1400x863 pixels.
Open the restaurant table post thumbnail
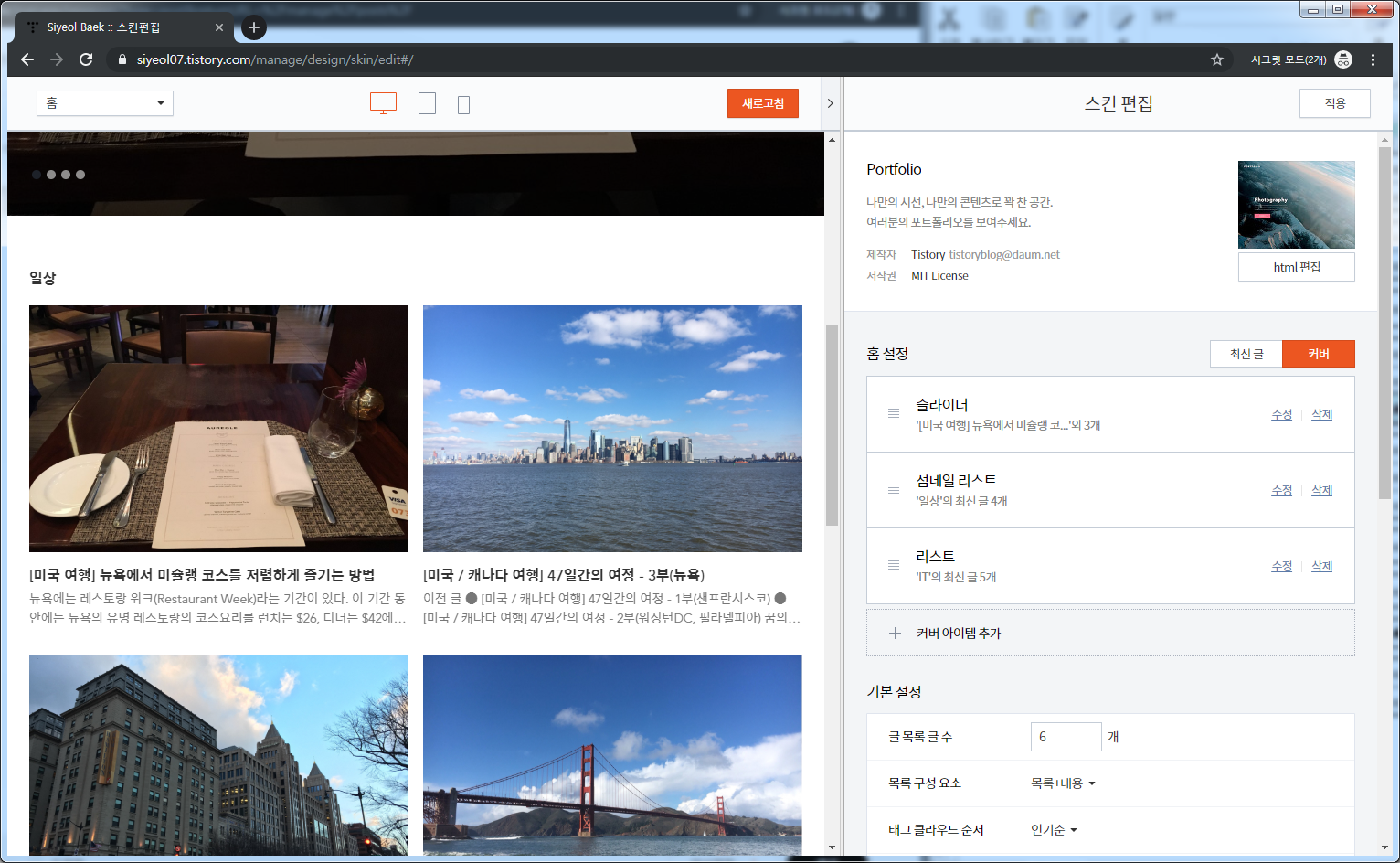[x=218, y=429]
